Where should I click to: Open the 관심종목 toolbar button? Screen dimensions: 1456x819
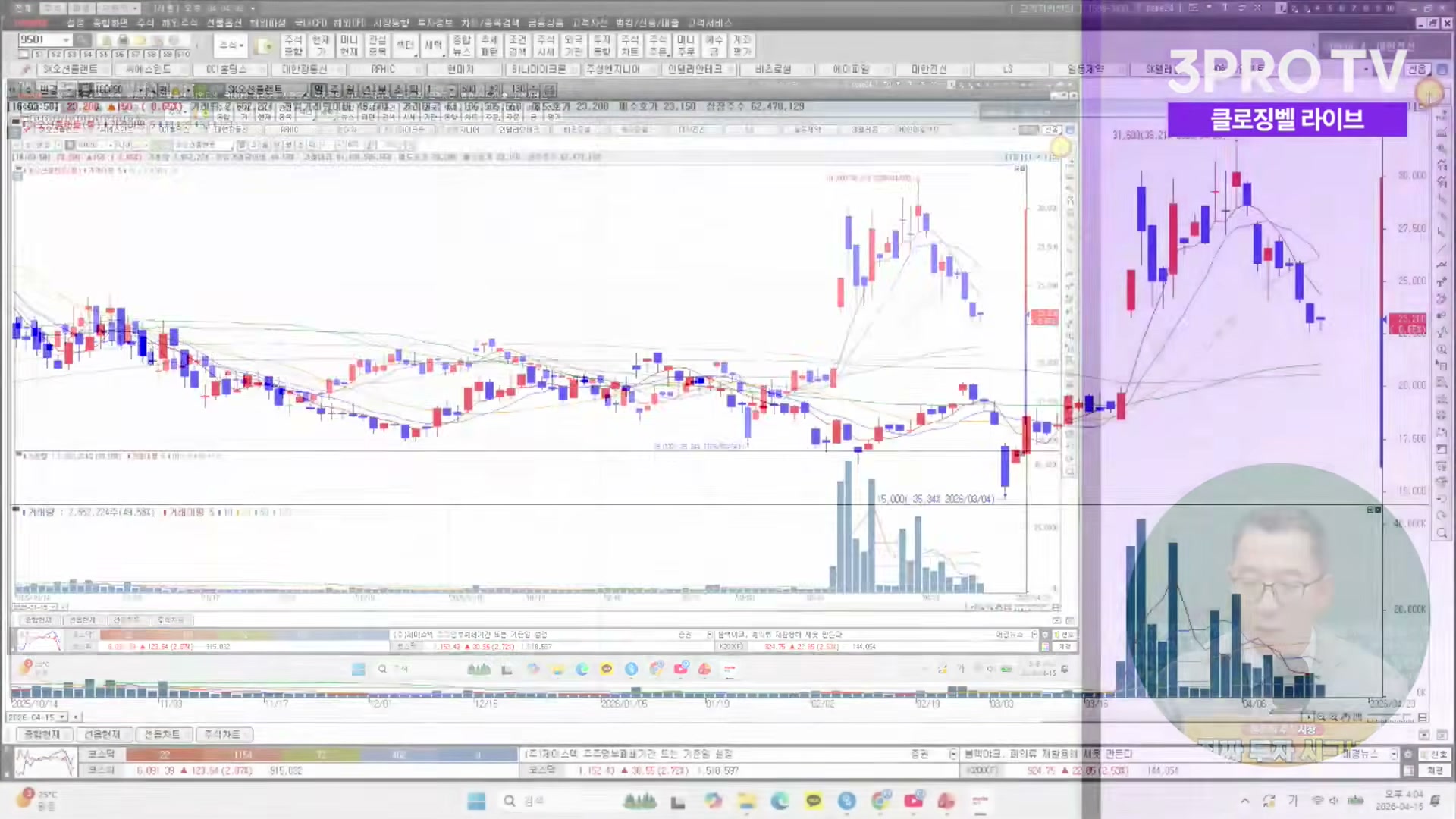coord(377,45)
